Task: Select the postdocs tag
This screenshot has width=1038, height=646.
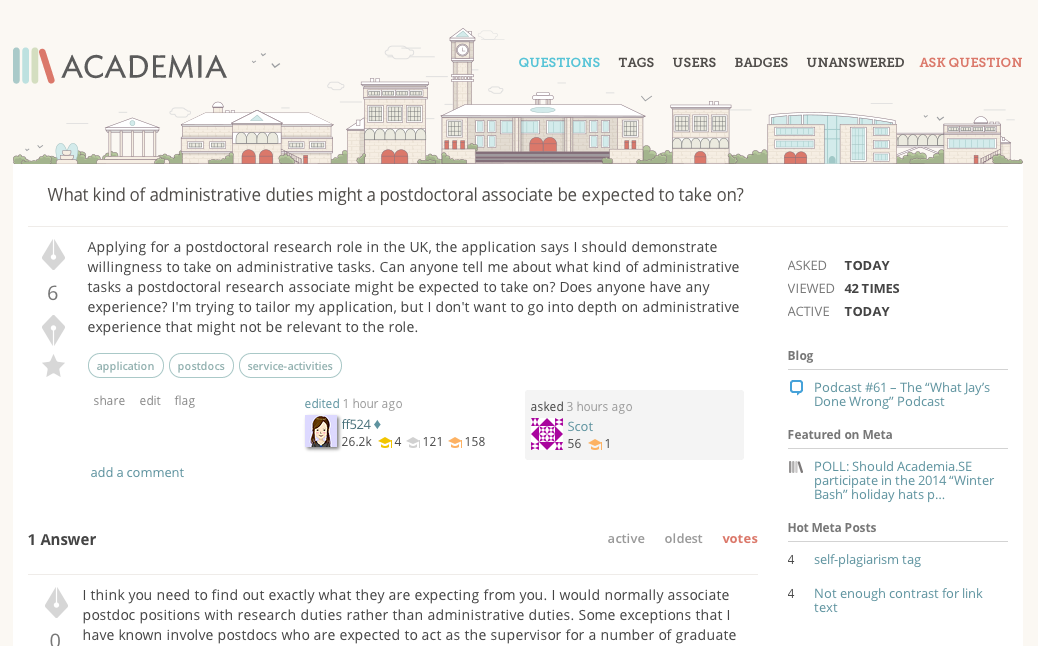Action: coord(201,366)
